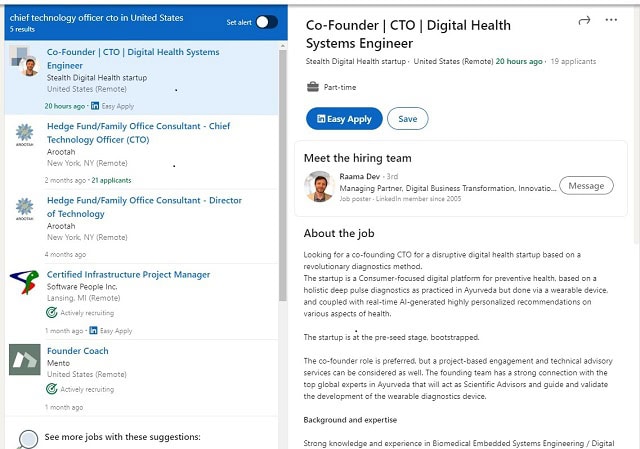Save this job with Save button

407,119
